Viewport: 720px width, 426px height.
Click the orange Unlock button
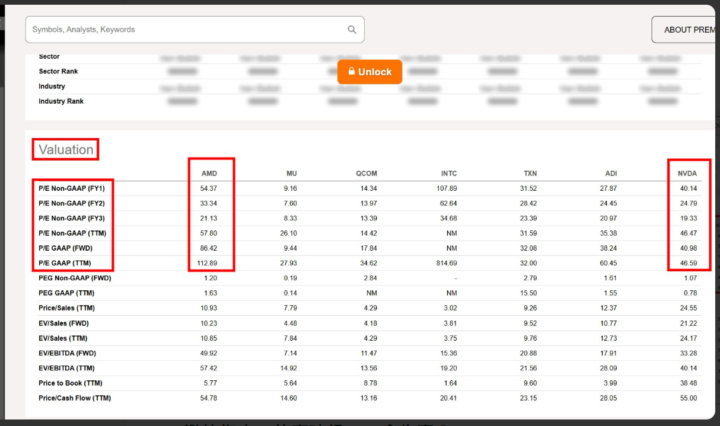pyautogui.click(x=370, y=72)
